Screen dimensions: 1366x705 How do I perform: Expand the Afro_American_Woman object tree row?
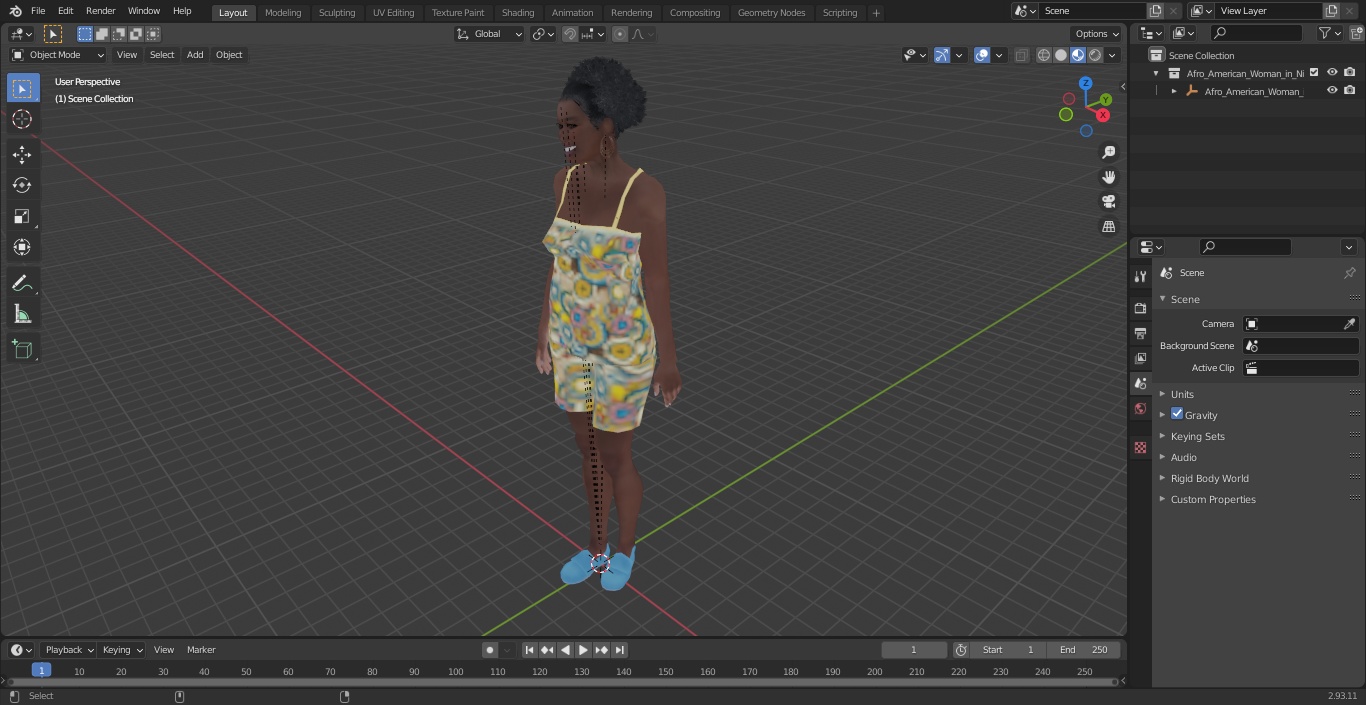pyautogui.click(x=1174, y=91)
